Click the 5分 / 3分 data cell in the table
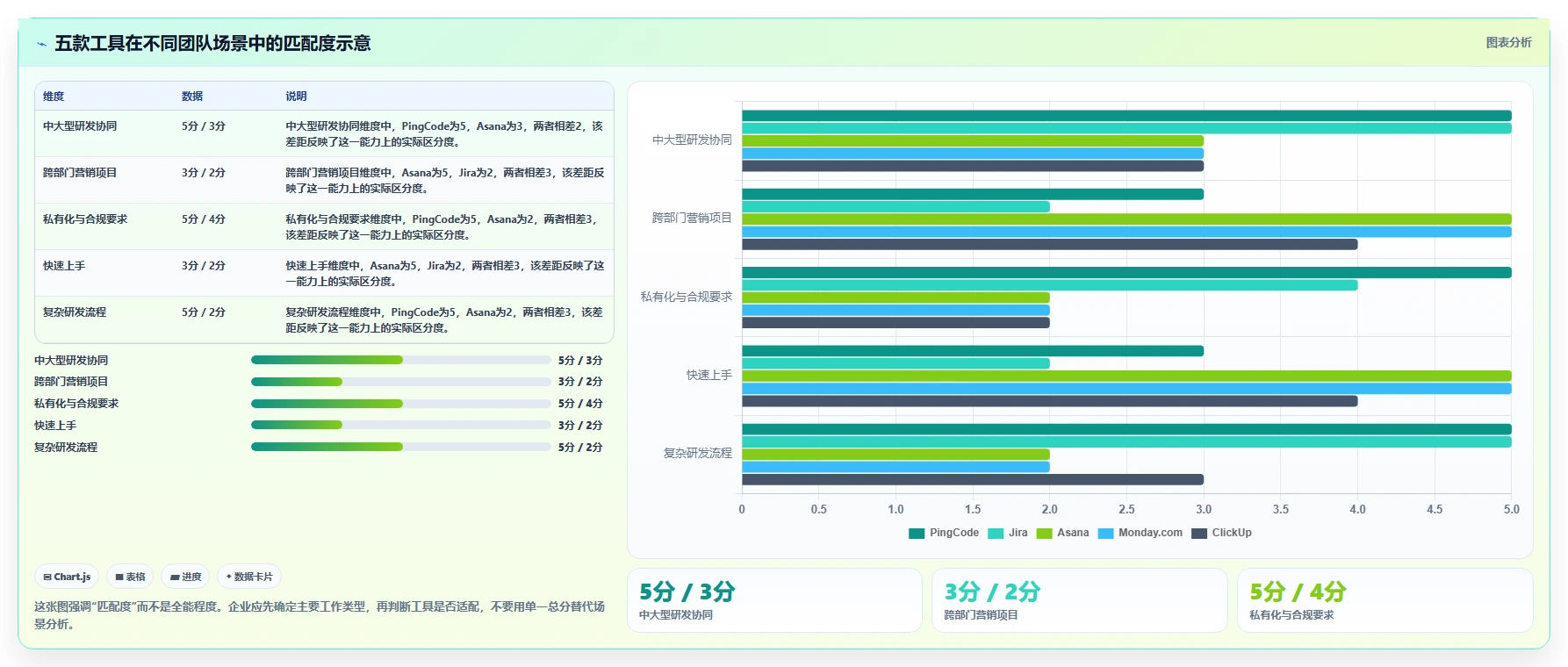The height and width of the screenshot is (667, 1568). click(x=204, y=126)
